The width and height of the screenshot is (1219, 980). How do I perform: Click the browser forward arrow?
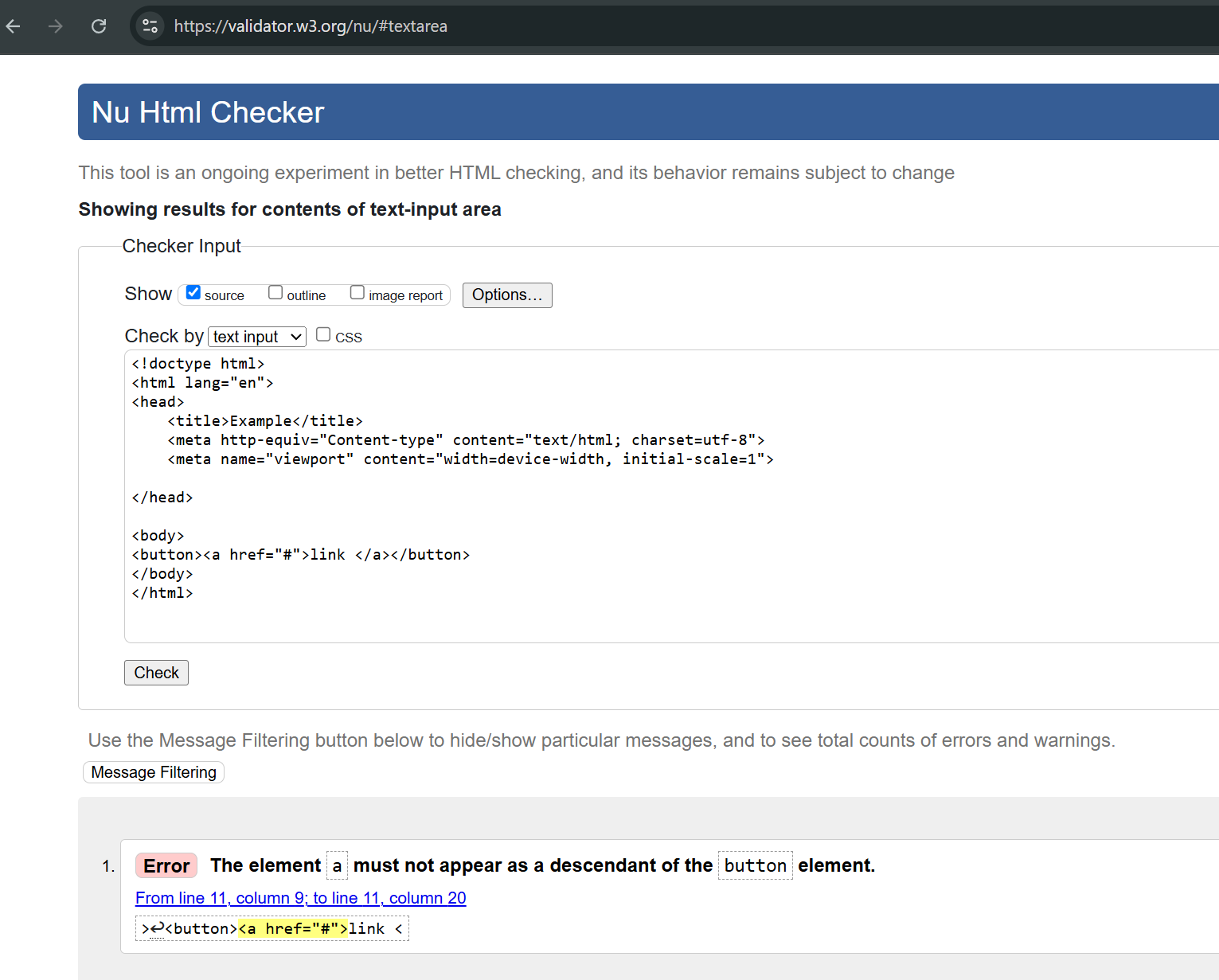55,26
